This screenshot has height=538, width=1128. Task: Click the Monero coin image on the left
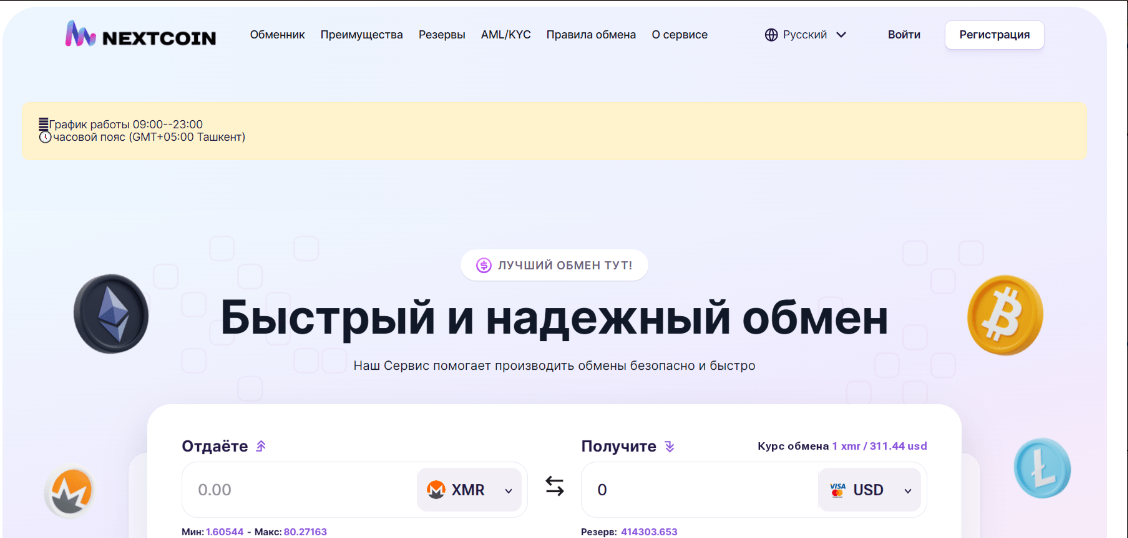point(69,491)
